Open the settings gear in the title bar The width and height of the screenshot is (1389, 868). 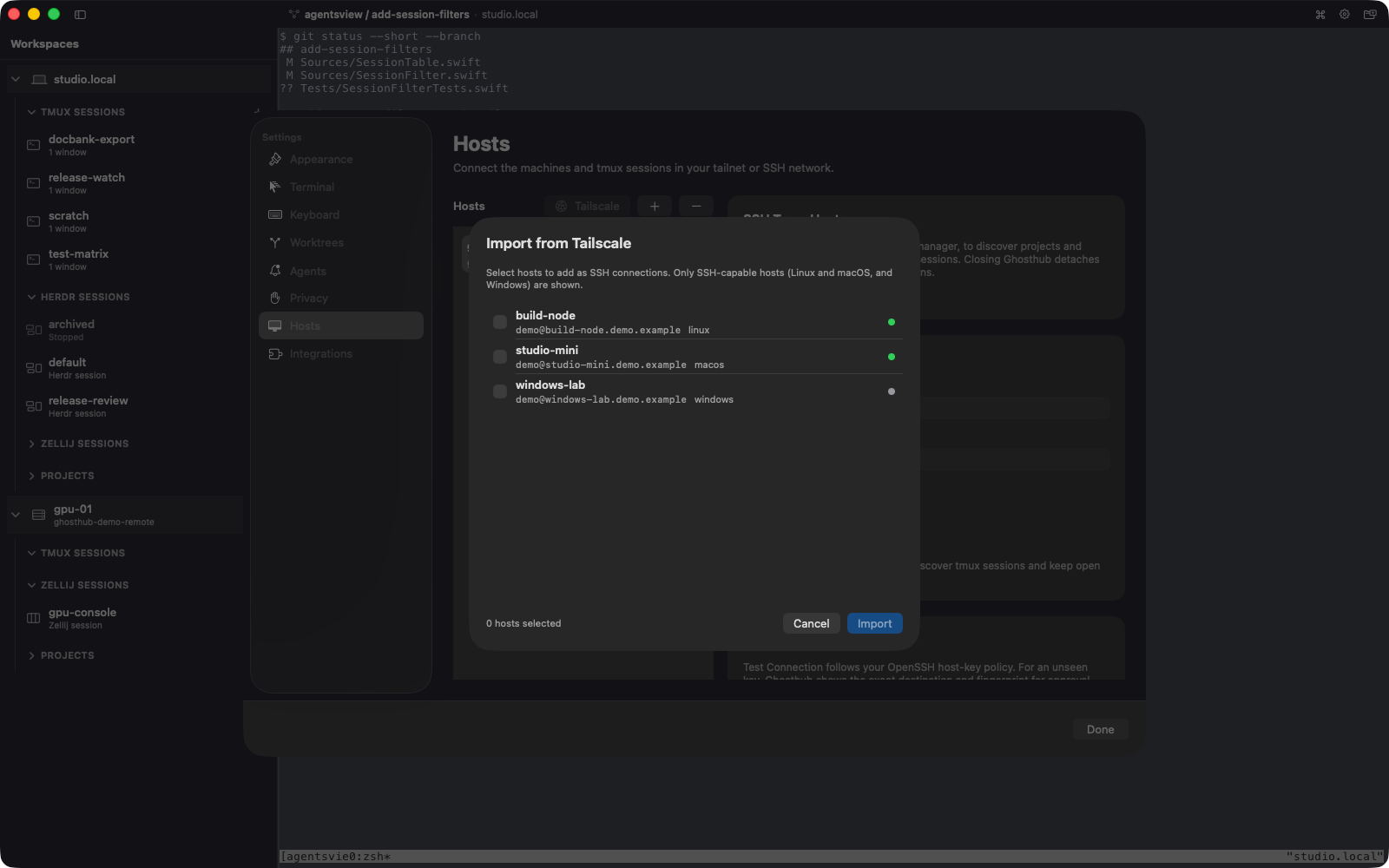[1345, 14]
